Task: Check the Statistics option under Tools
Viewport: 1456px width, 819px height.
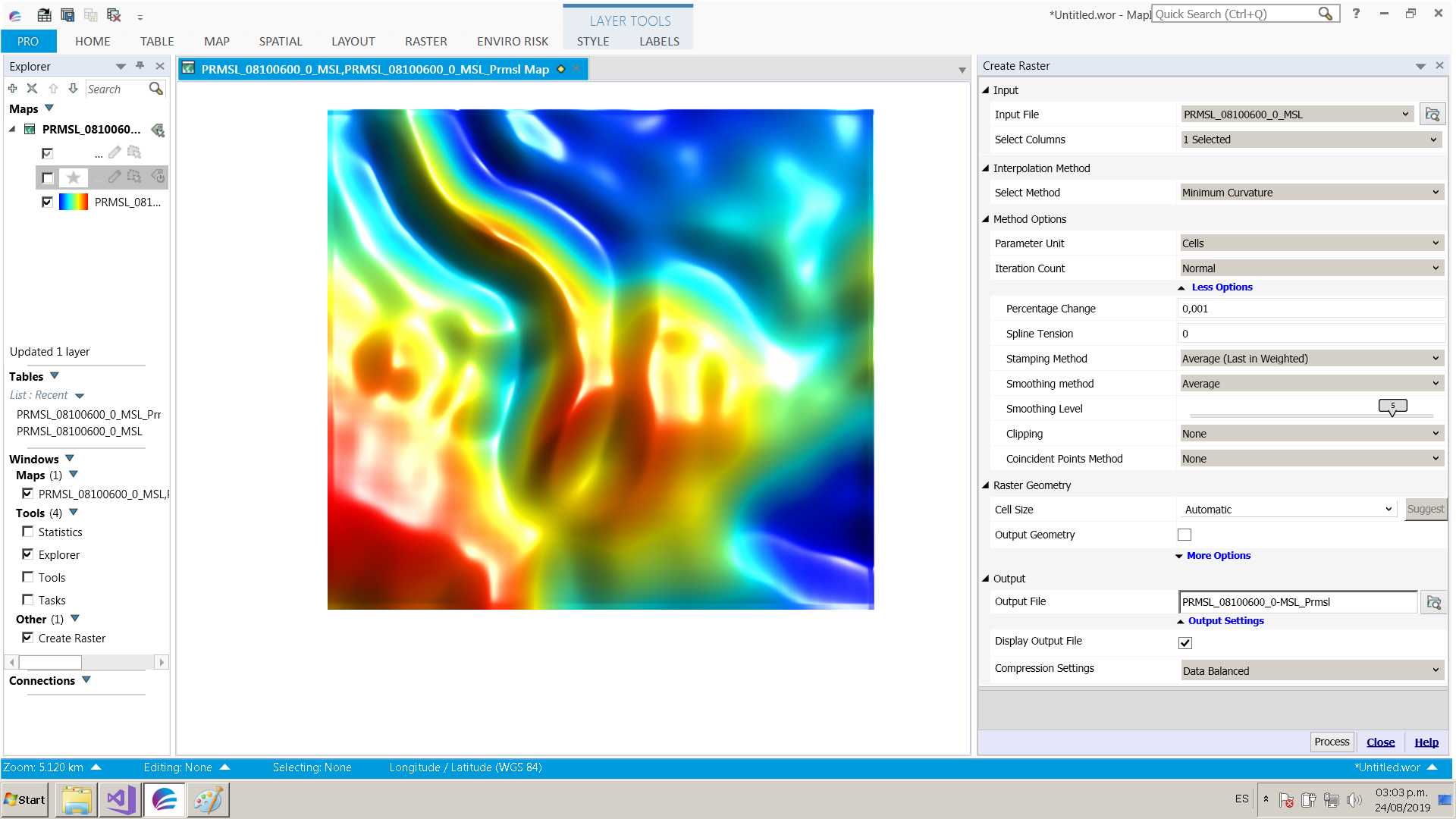Action: point(28,532)
